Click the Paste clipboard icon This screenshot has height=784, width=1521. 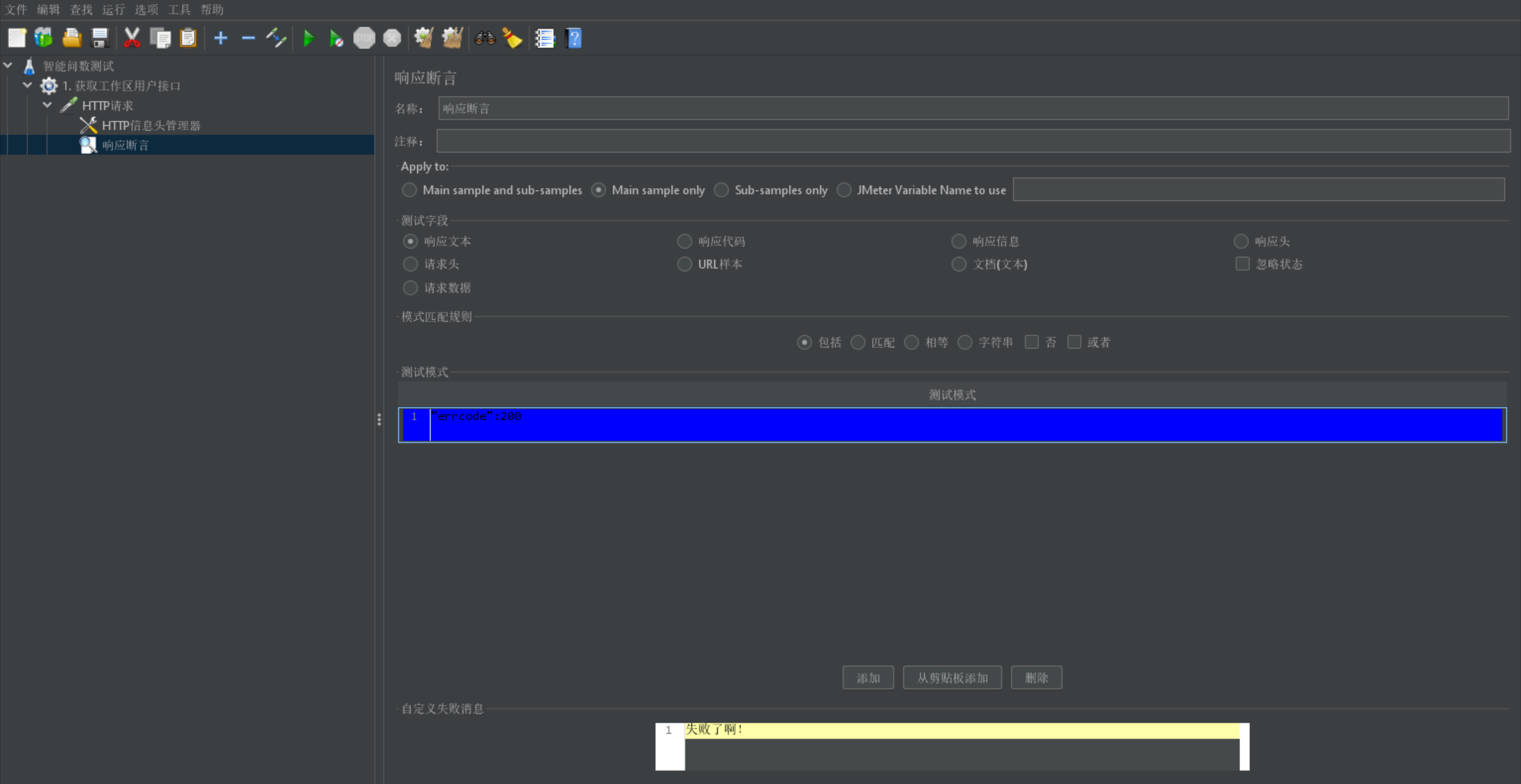pyautogui.click(x=188, y=38)
